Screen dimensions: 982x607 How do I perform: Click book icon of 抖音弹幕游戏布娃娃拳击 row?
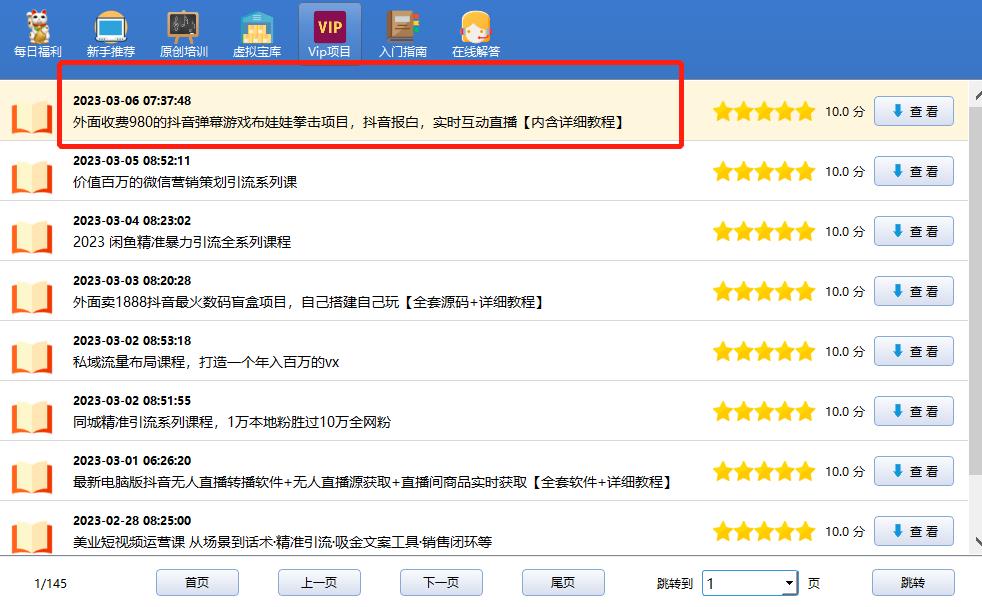coord(32,117)
